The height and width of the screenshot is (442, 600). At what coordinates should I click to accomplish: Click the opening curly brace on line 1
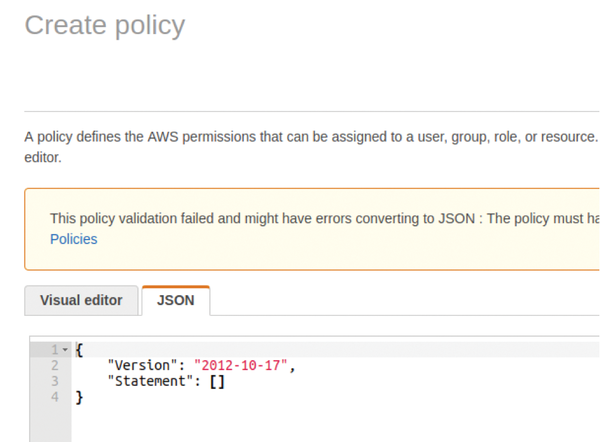[79, 350]
